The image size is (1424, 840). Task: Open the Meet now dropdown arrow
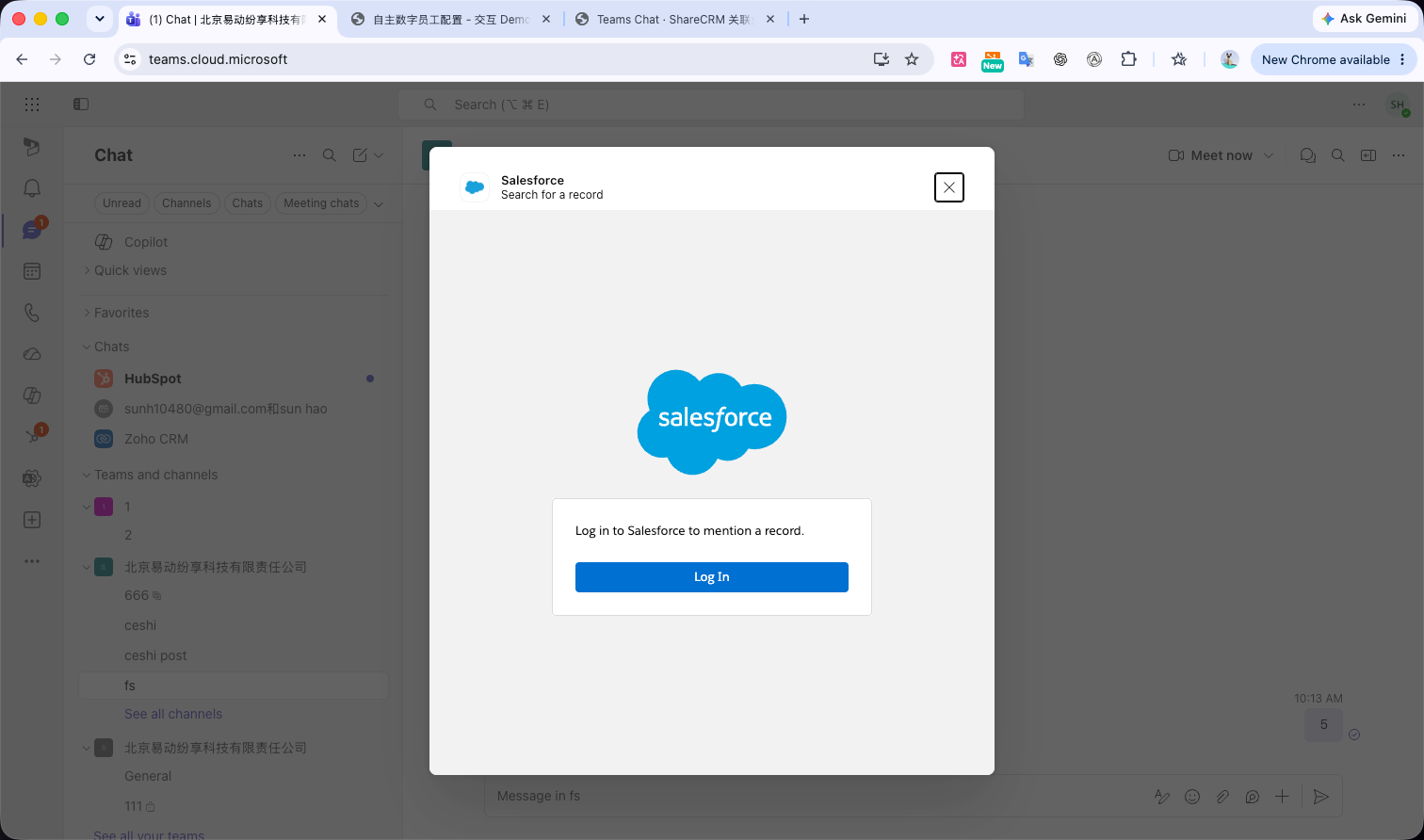[1269, 155]
